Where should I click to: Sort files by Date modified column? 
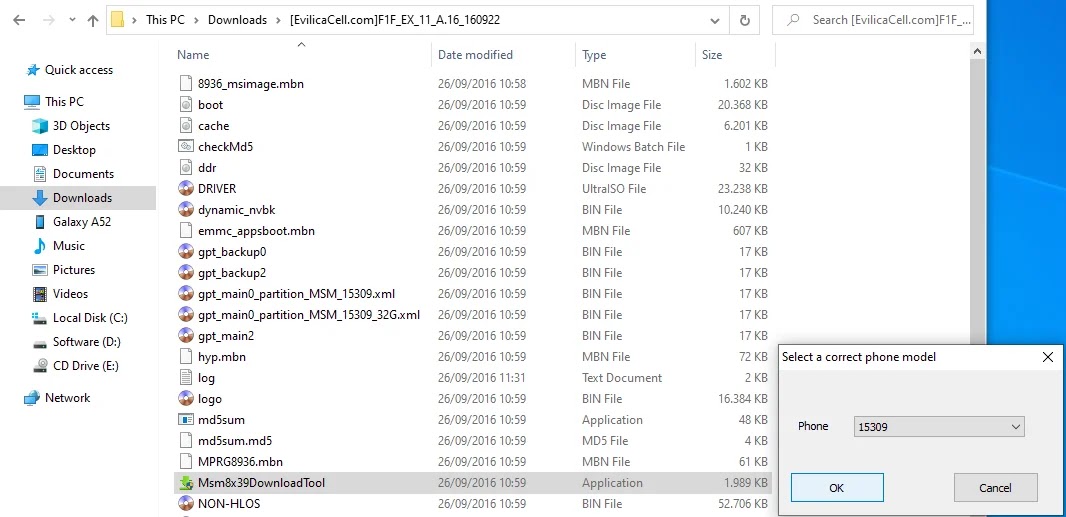tap(475, 55)
